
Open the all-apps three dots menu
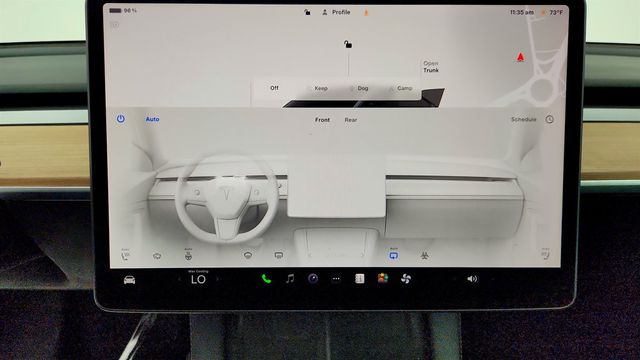coord(336,279)
